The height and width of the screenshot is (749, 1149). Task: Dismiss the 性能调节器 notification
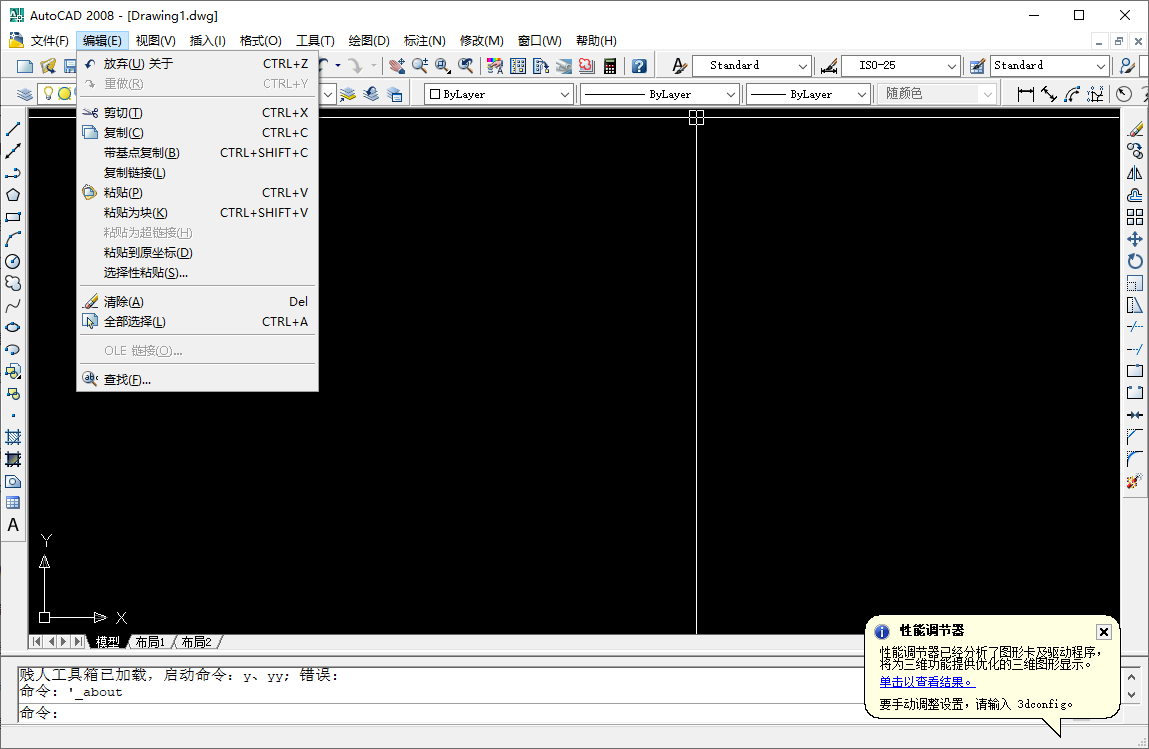(x=1103, y=631)
